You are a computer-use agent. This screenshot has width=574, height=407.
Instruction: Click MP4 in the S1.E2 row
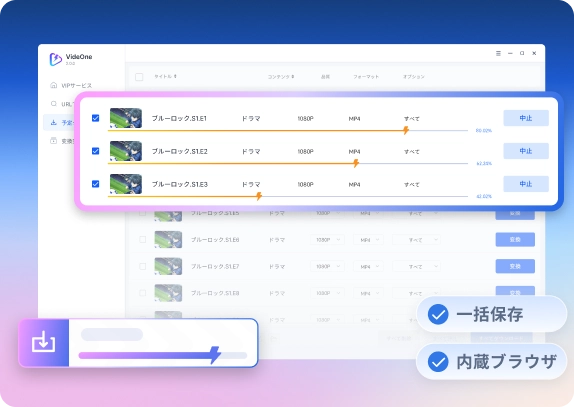pyautogui.click(x=354, y=152)
